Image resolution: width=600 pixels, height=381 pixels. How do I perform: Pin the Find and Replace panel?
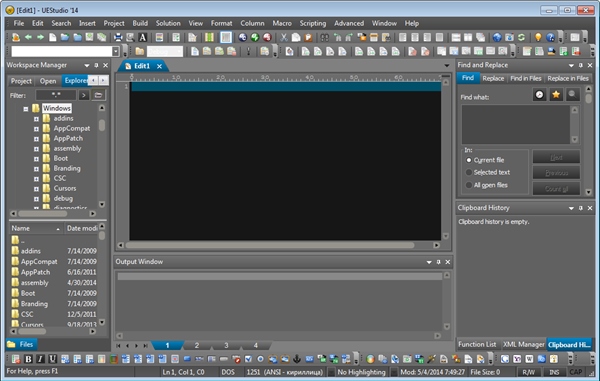[580, 65]
